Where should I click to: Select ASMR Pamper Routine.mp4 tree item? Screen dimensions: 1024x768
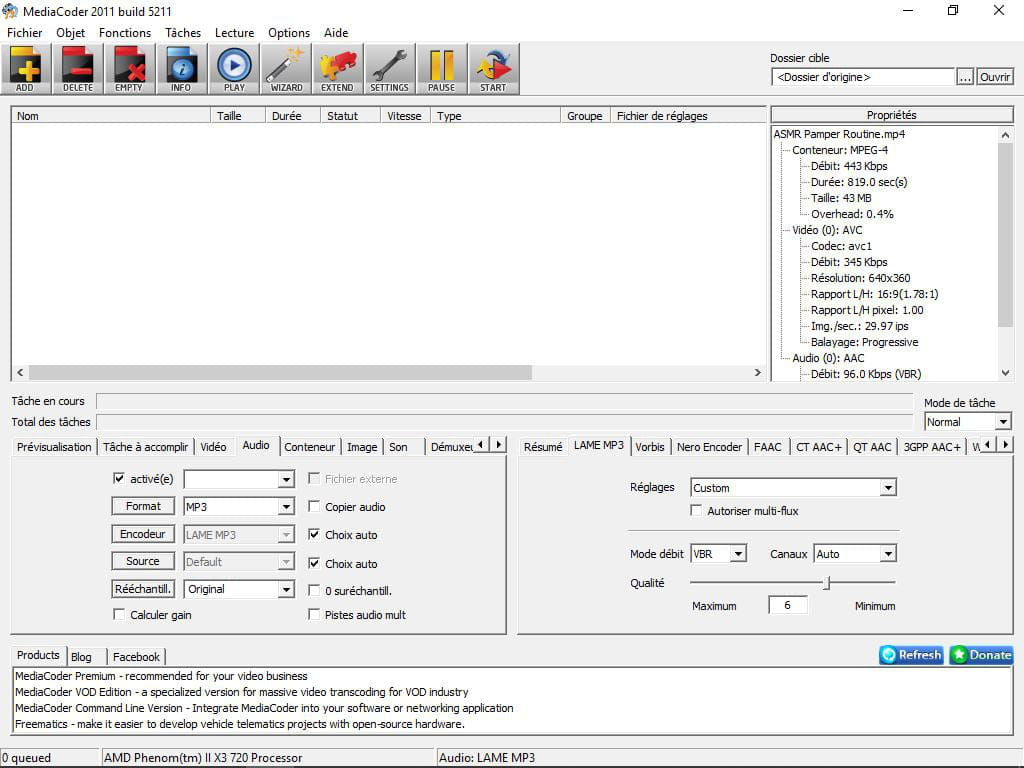[839, 134]
